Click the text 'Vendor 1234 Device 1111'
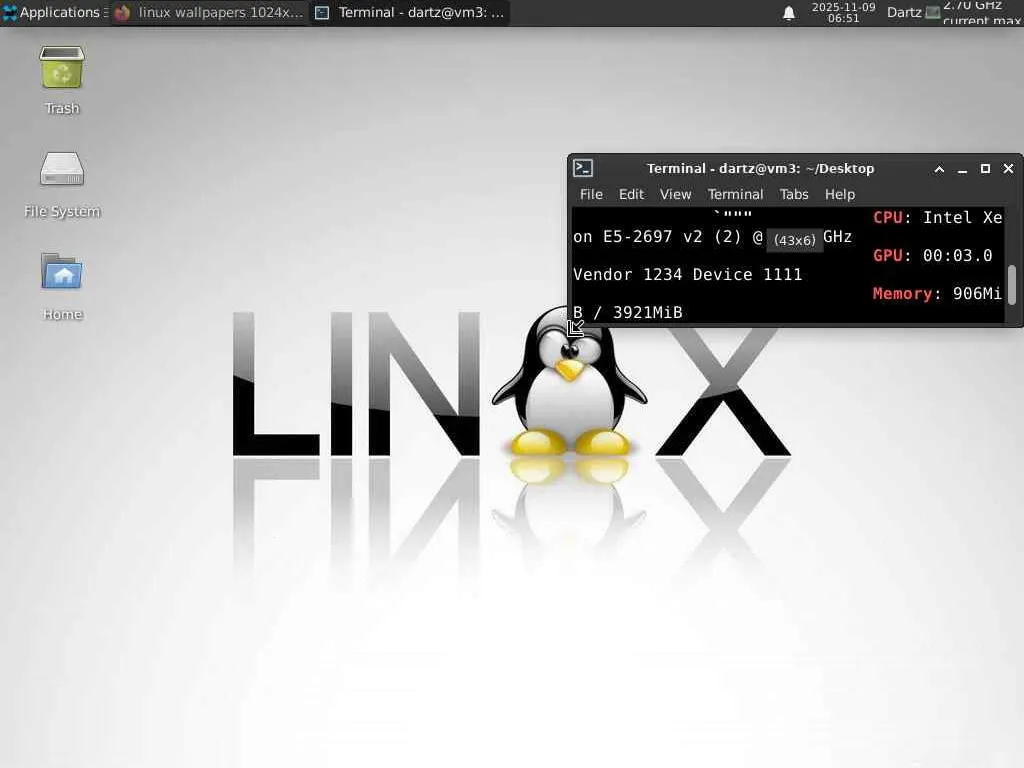This screenshot has width=1024, height=768. point(687,274)
